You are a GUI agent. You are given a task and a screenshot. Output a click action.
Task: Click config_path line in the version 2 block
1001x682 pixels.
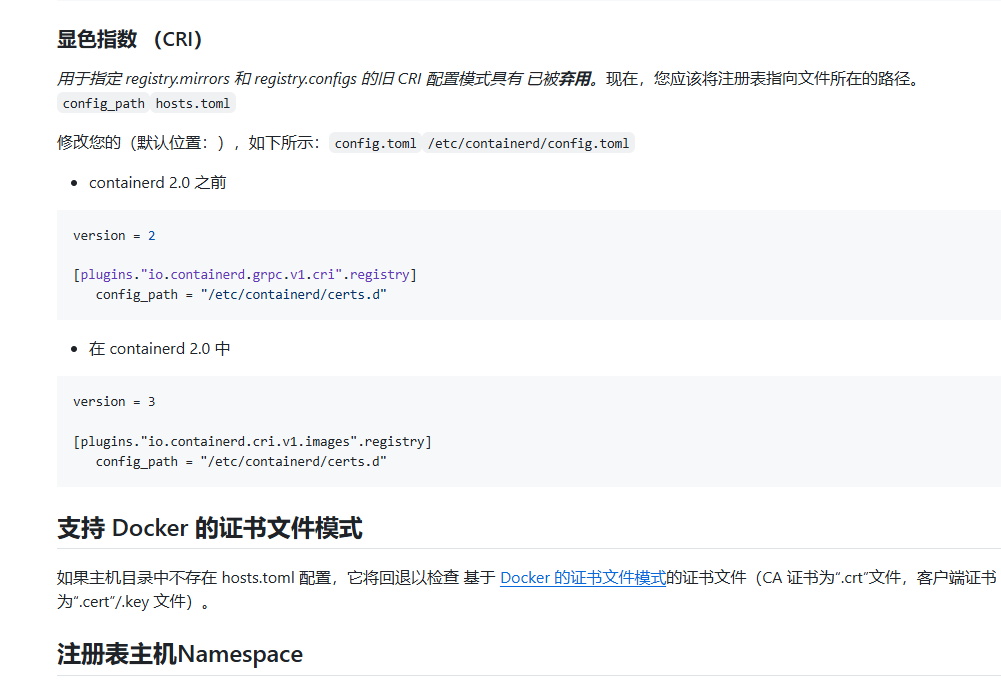point(240,294)
